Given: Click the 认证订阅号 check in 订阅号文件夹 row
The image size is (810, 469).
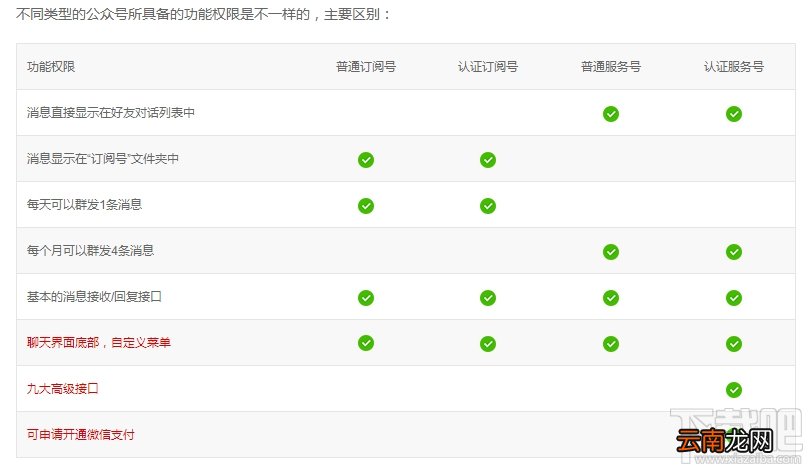Looking at the screenshot, I should 488,160.
